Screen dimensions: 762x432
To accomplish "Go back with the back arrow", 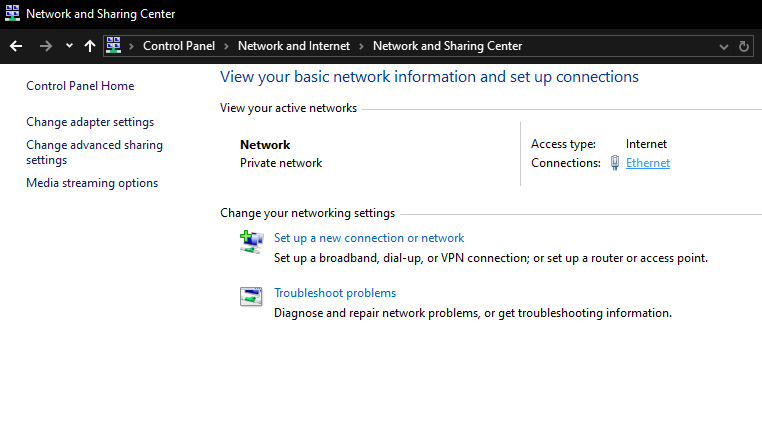I will point(16,46).
